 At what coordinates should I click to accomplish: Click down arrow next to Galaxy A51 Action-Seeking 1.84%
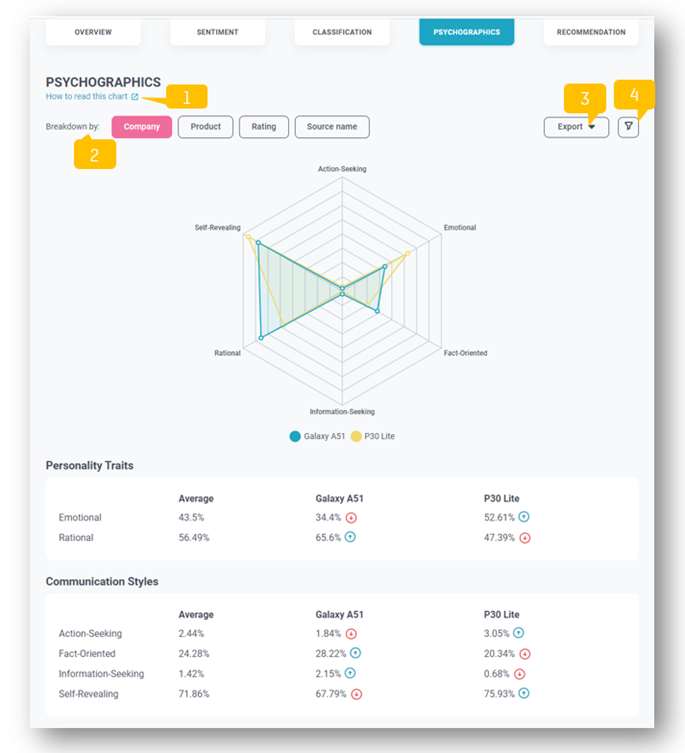pos(351,634)
